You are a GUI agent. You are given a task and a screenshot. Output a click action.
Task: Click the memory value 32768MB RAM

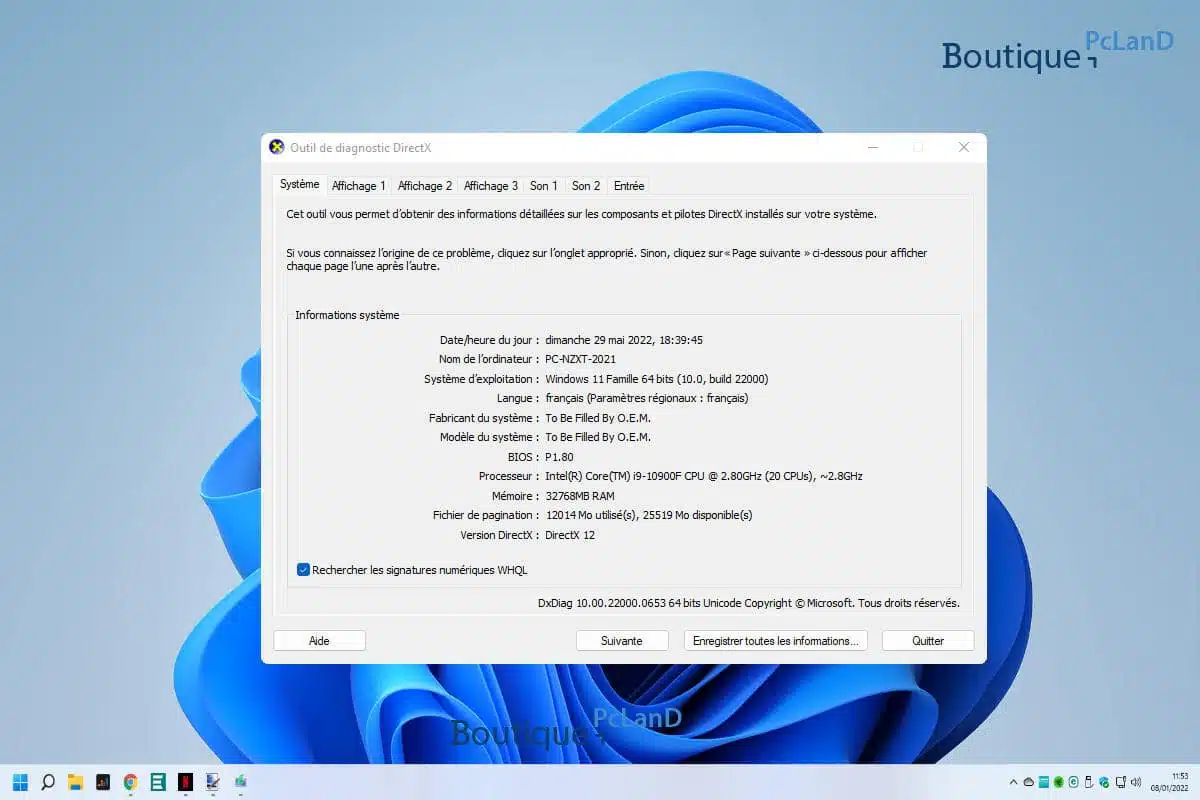point(580,496)
